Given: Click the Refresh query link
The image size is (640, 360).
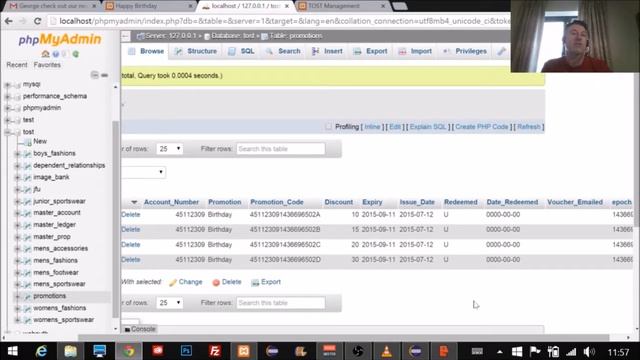Looking at the screenshot, I should (529, 127).
